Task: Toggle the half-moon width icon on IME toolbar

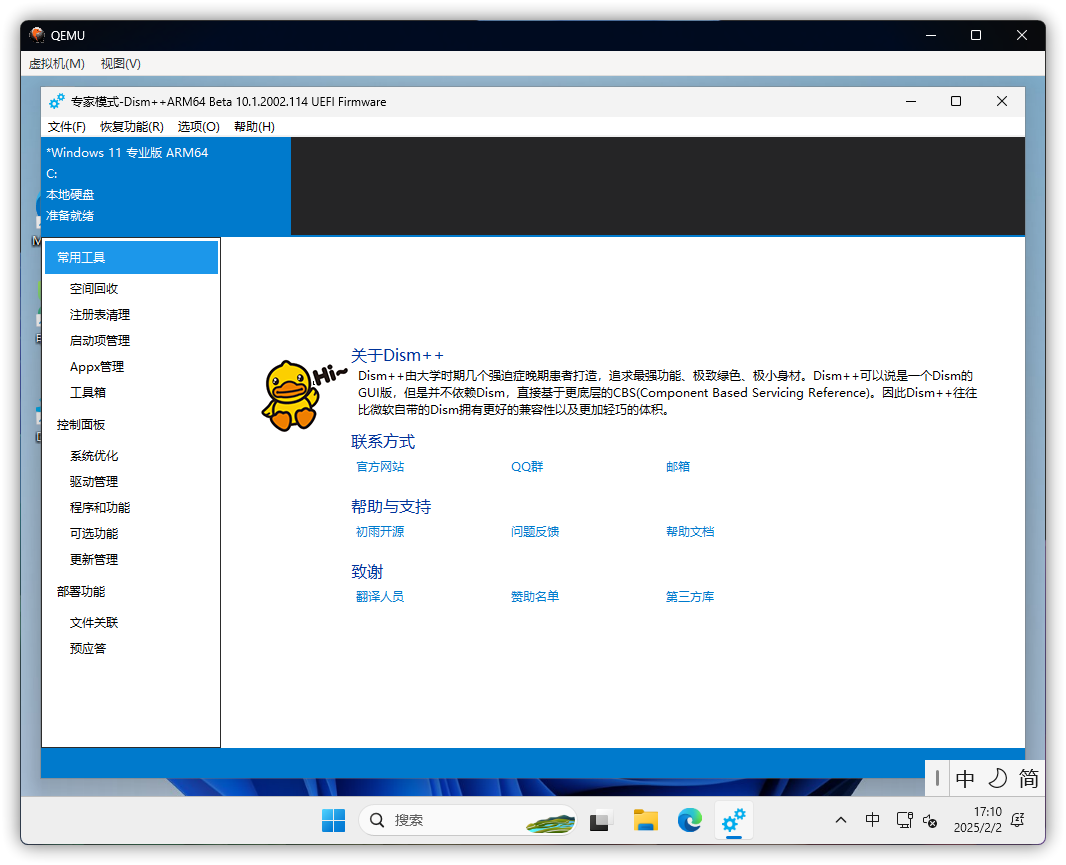Action: 997,778
